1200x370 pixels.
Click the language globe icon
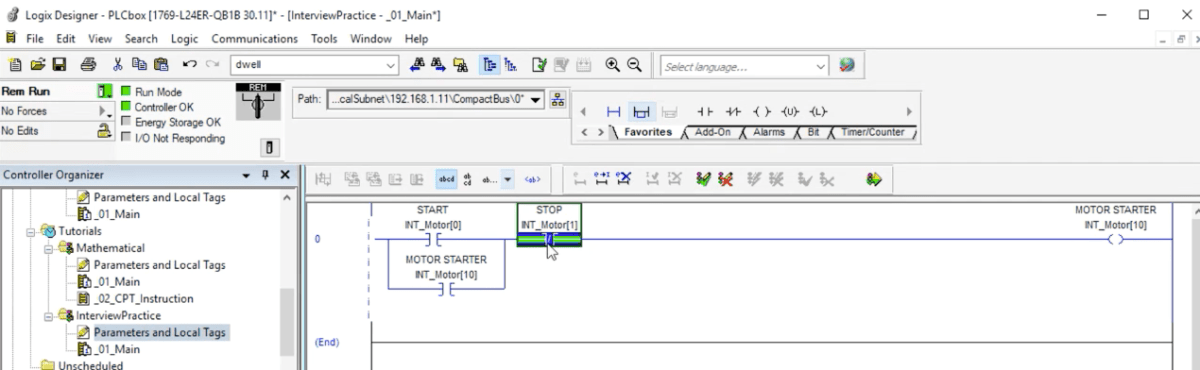tap(847, 65)
